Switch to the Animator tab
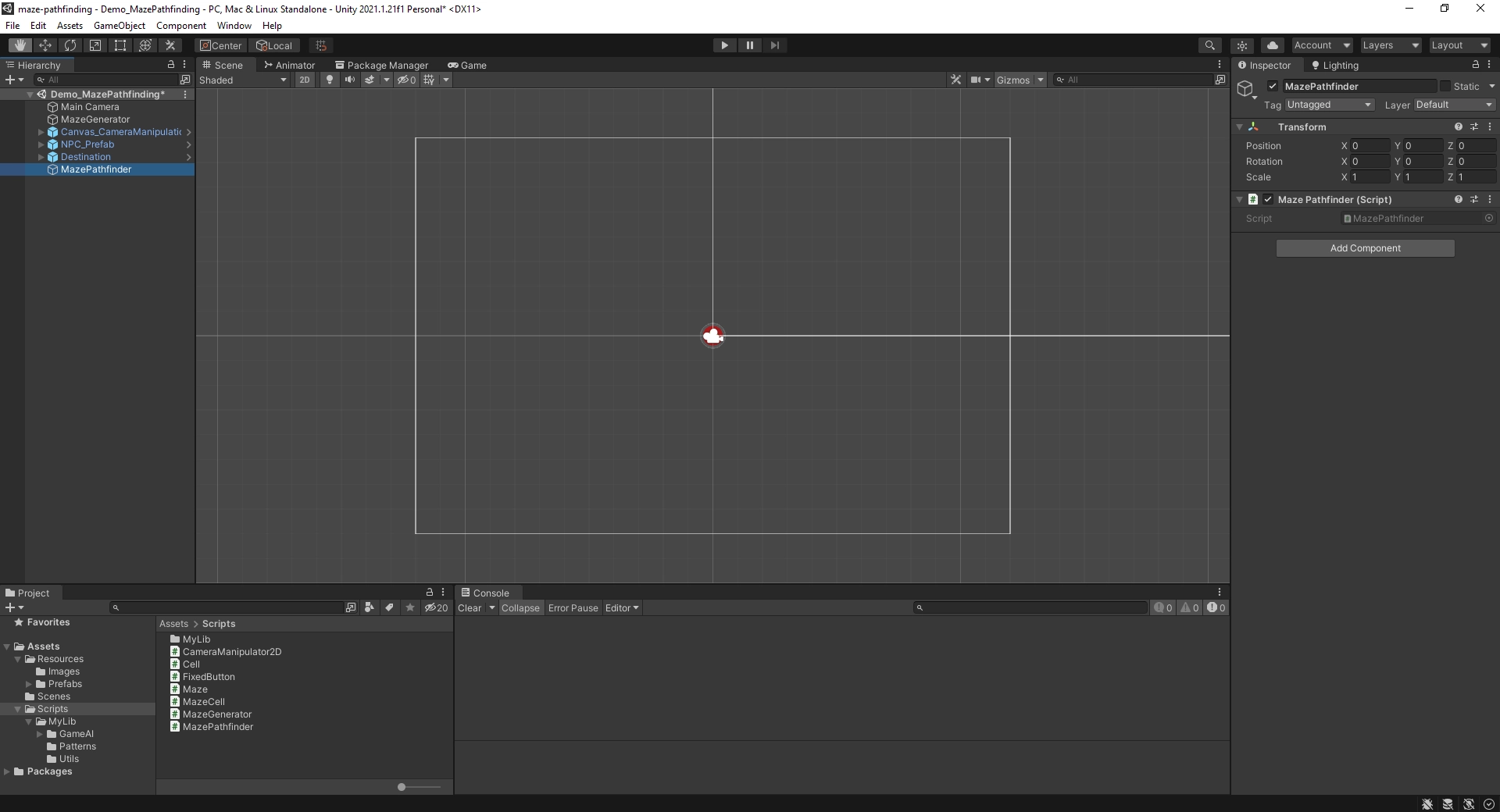 click(x=289, y=65)
